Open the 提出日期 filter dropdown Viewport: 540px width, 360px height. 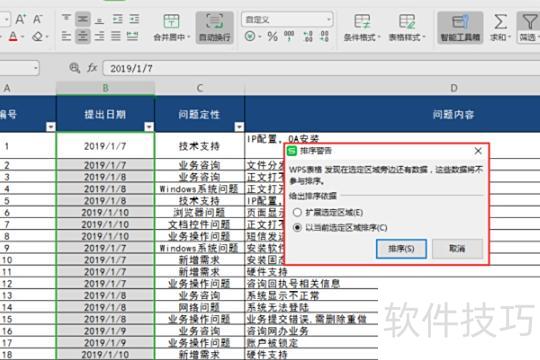(x=149, y=127)
